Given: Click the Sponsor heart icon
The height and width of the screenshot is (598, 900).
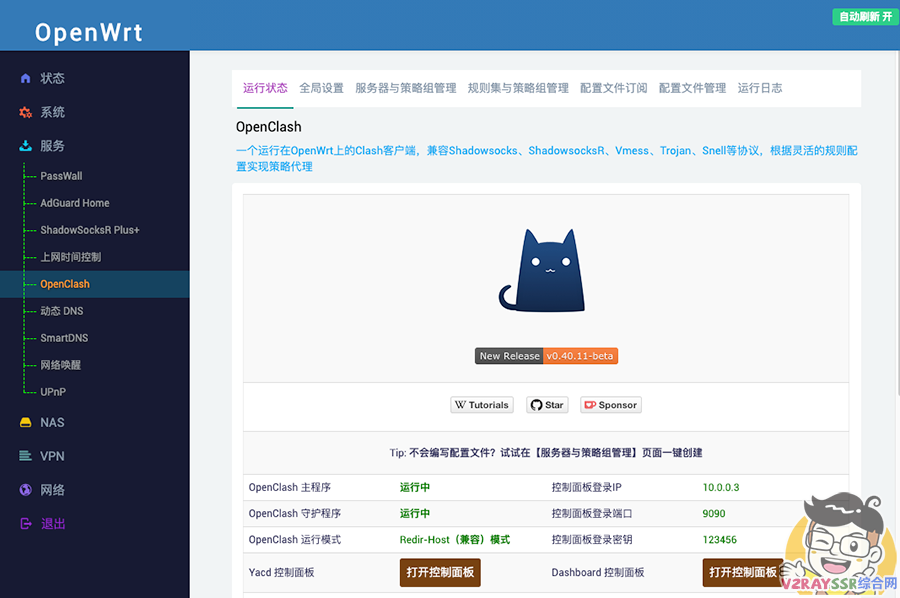Looking at the screenshot, I should 592,405.
